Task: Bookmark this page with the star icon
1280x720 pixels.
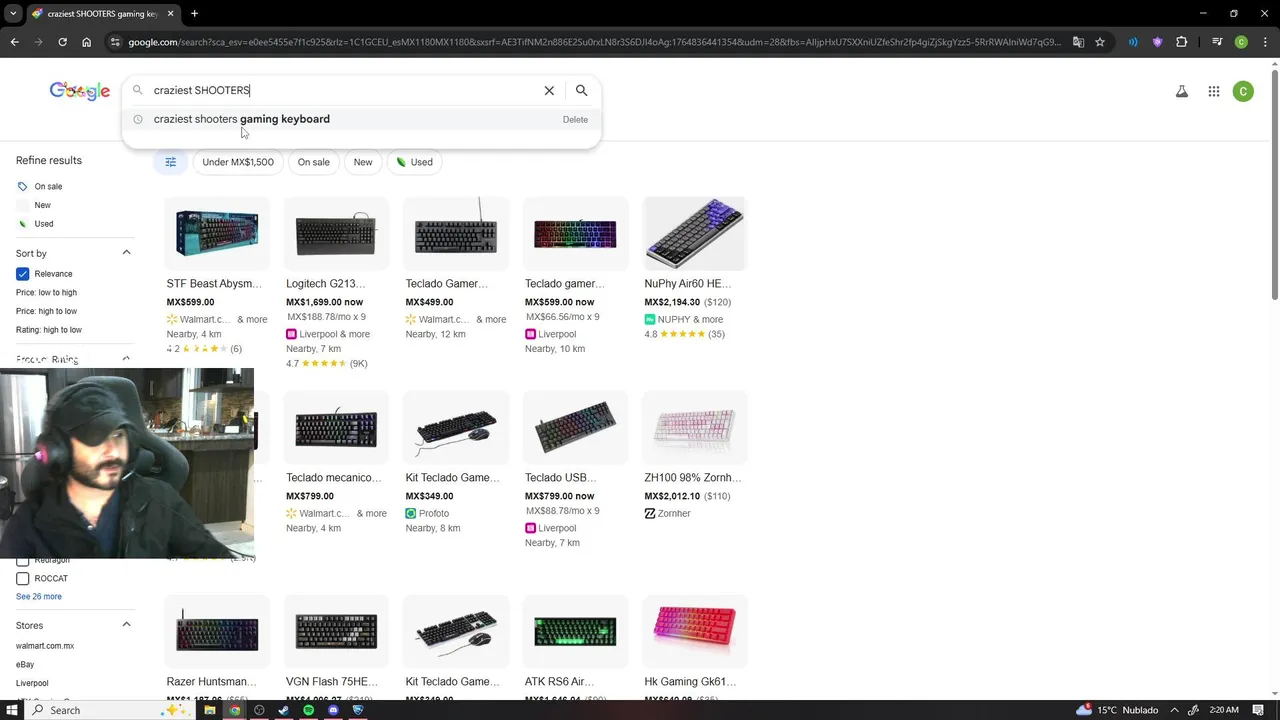Action: click(1100, 42)
